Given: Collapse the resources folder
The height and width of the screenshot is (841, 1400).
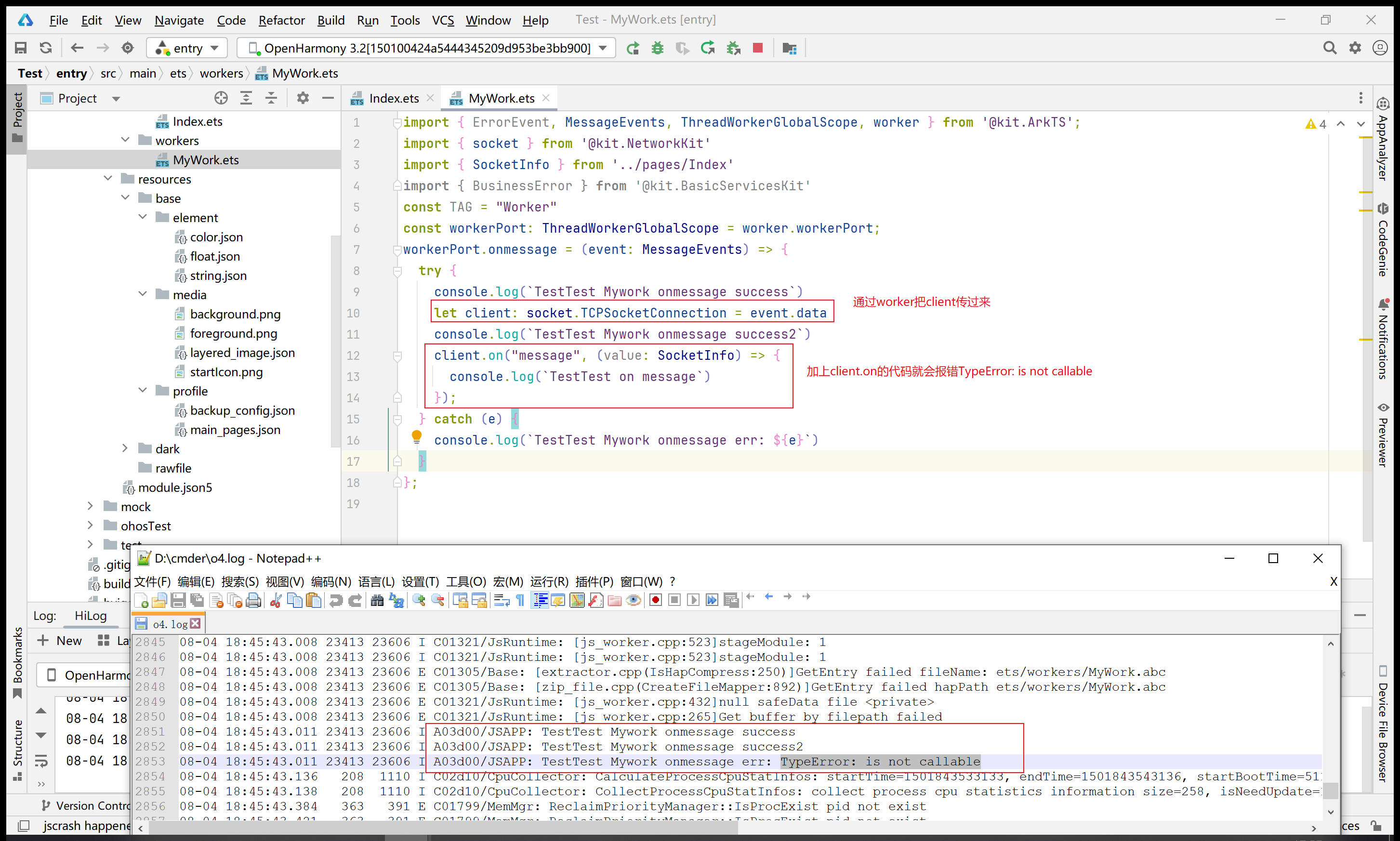Looking at the screenshot, I should click(108, 179).
